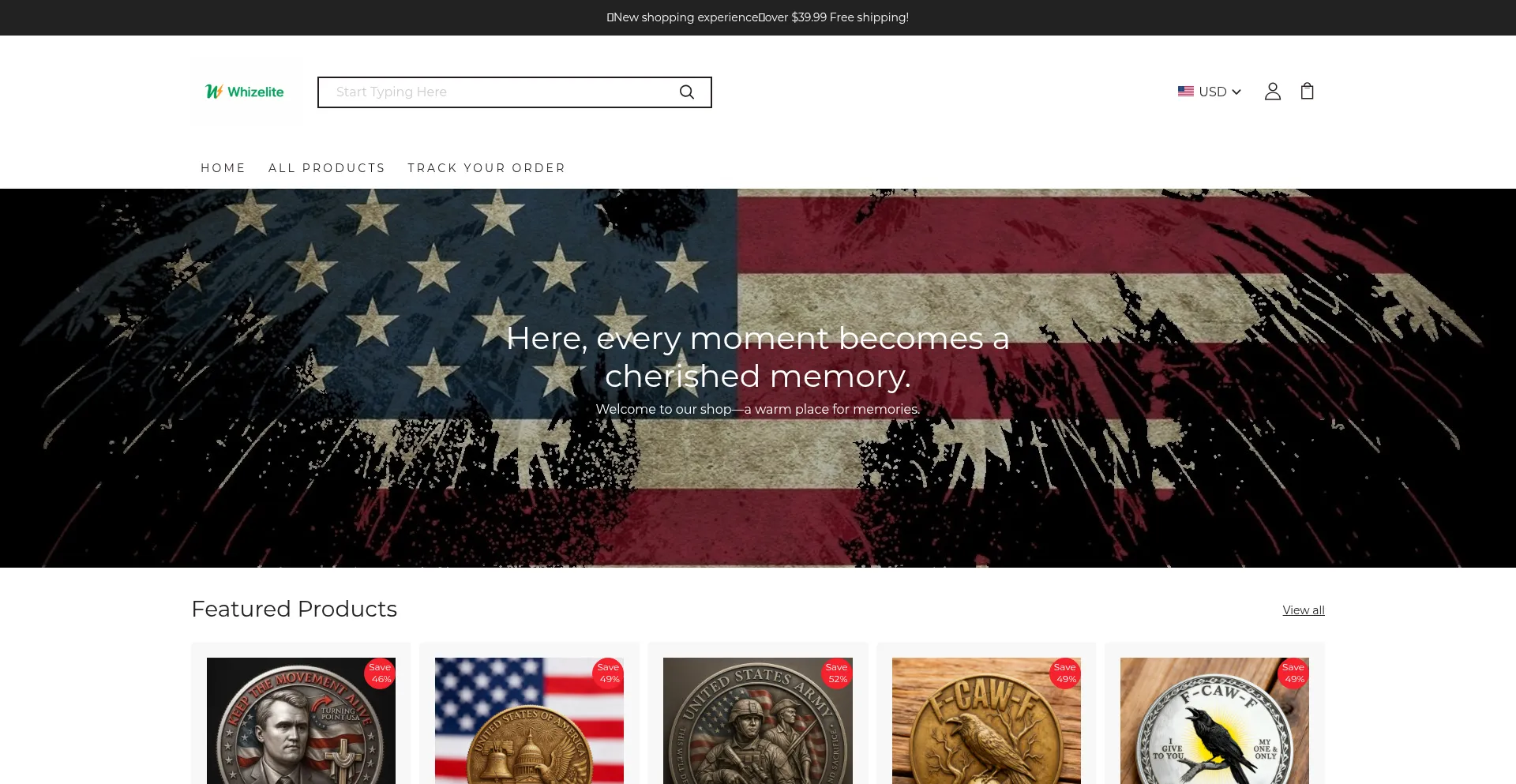
Task: Go to the HOME menu item
Action: pos(223,168)
